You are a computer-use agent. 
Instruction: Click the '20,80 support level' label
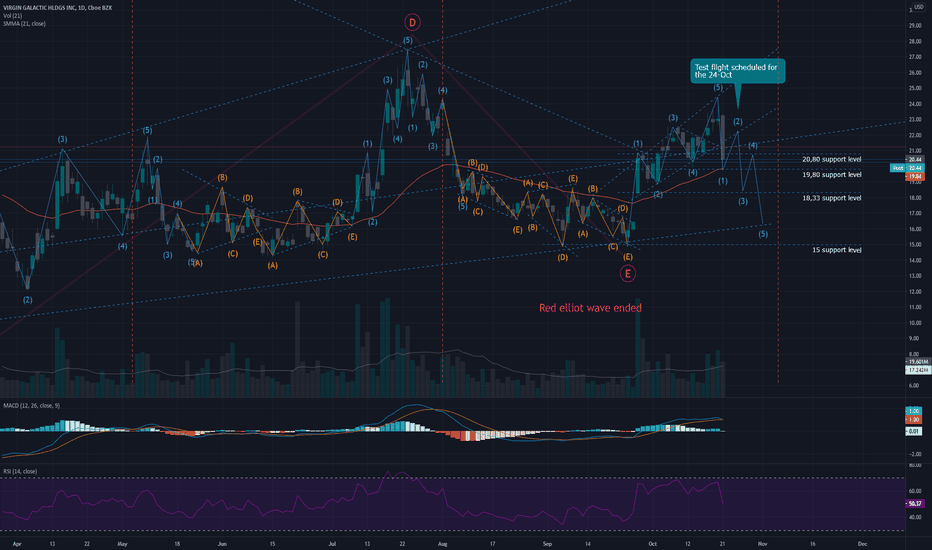pos(832,159)
